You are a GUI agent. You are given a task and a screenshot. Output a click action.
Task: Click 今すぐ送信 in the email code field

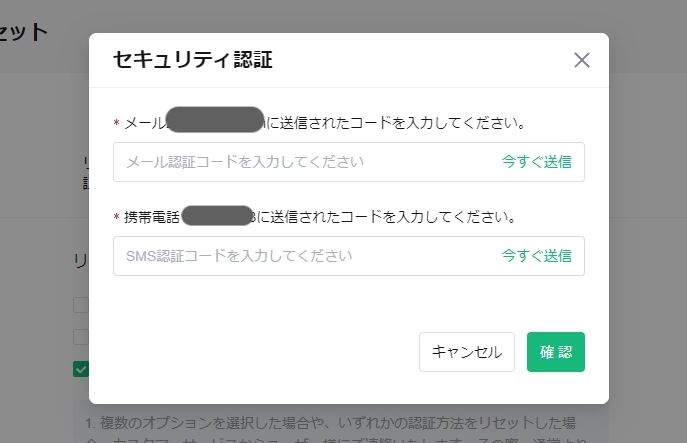click(536, 162)
